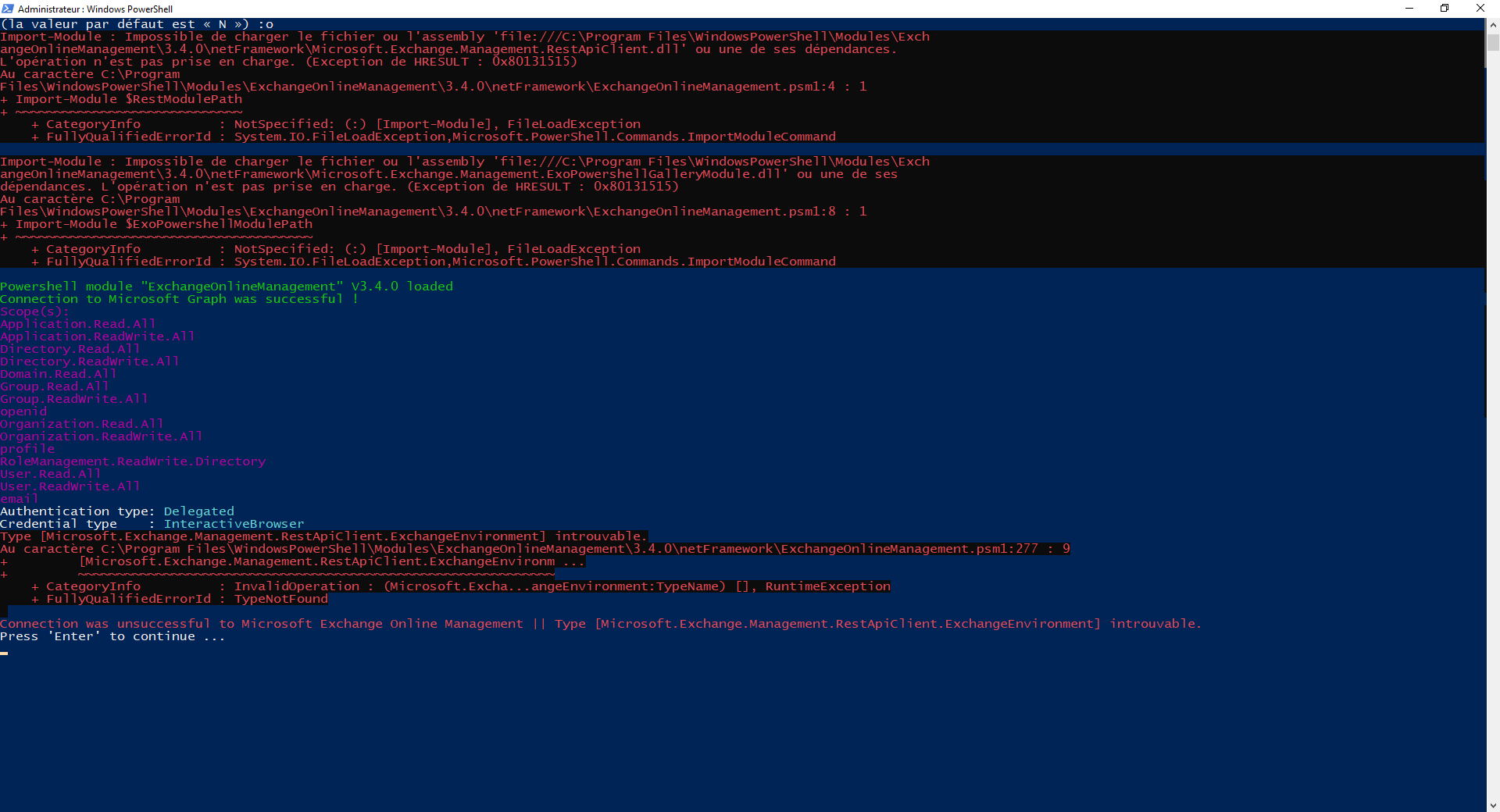Screen dimensions: 1500x812
Task: Click the scope 'profile'
Action: [27, 449]
